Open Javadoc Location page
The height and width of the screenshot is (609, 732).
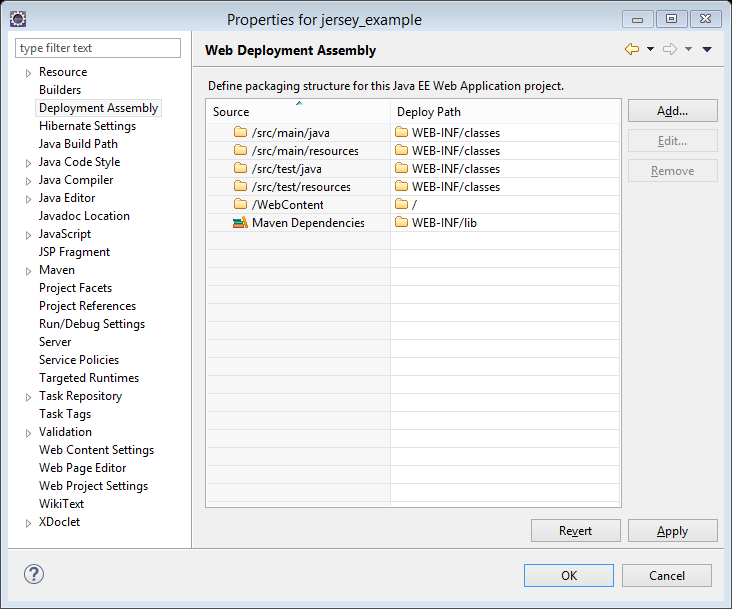coord(84,216)
